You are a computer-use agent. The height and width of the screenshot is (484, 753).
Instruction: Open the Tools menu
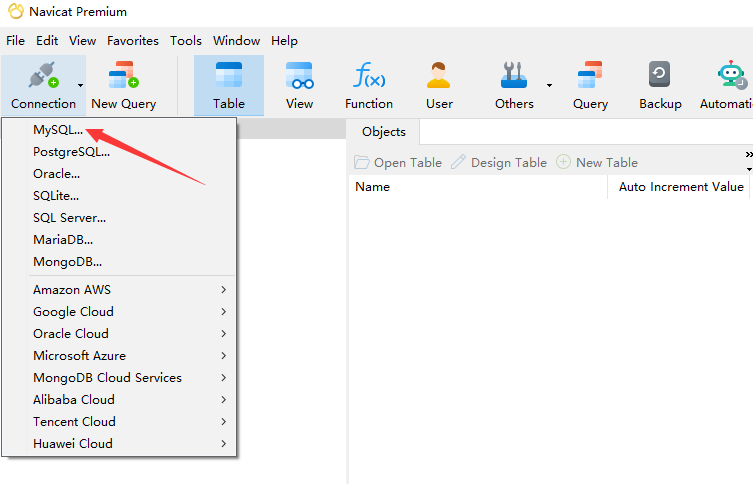pyautogui.click(x=186, y=41)
